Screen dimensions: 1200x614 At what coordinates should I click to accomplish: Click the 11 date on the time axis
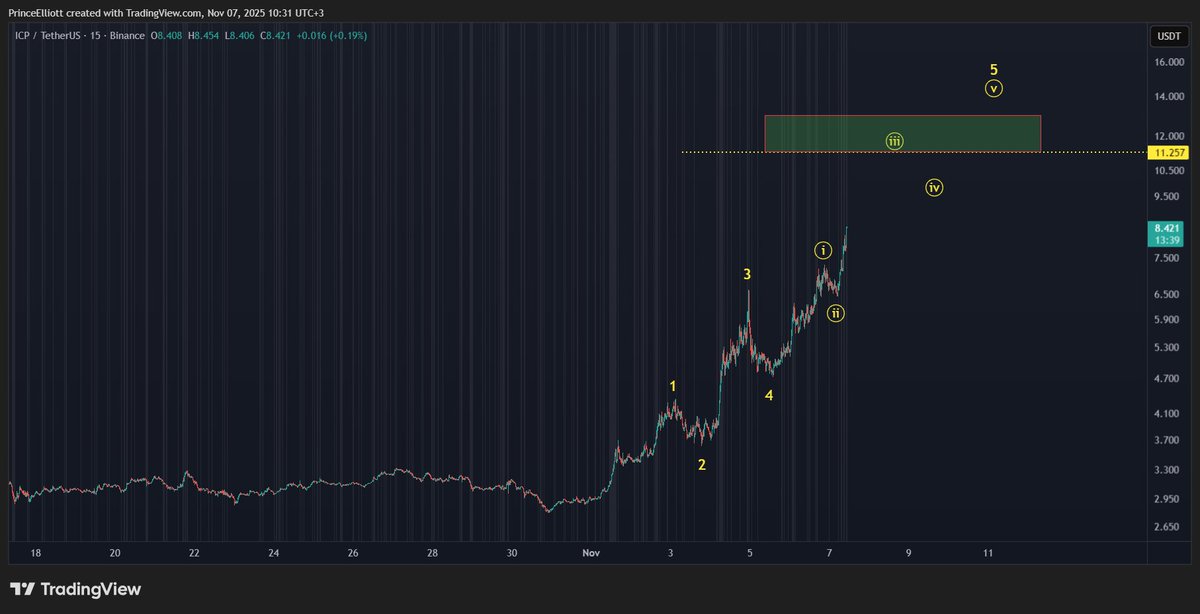(x=988, y=552)
